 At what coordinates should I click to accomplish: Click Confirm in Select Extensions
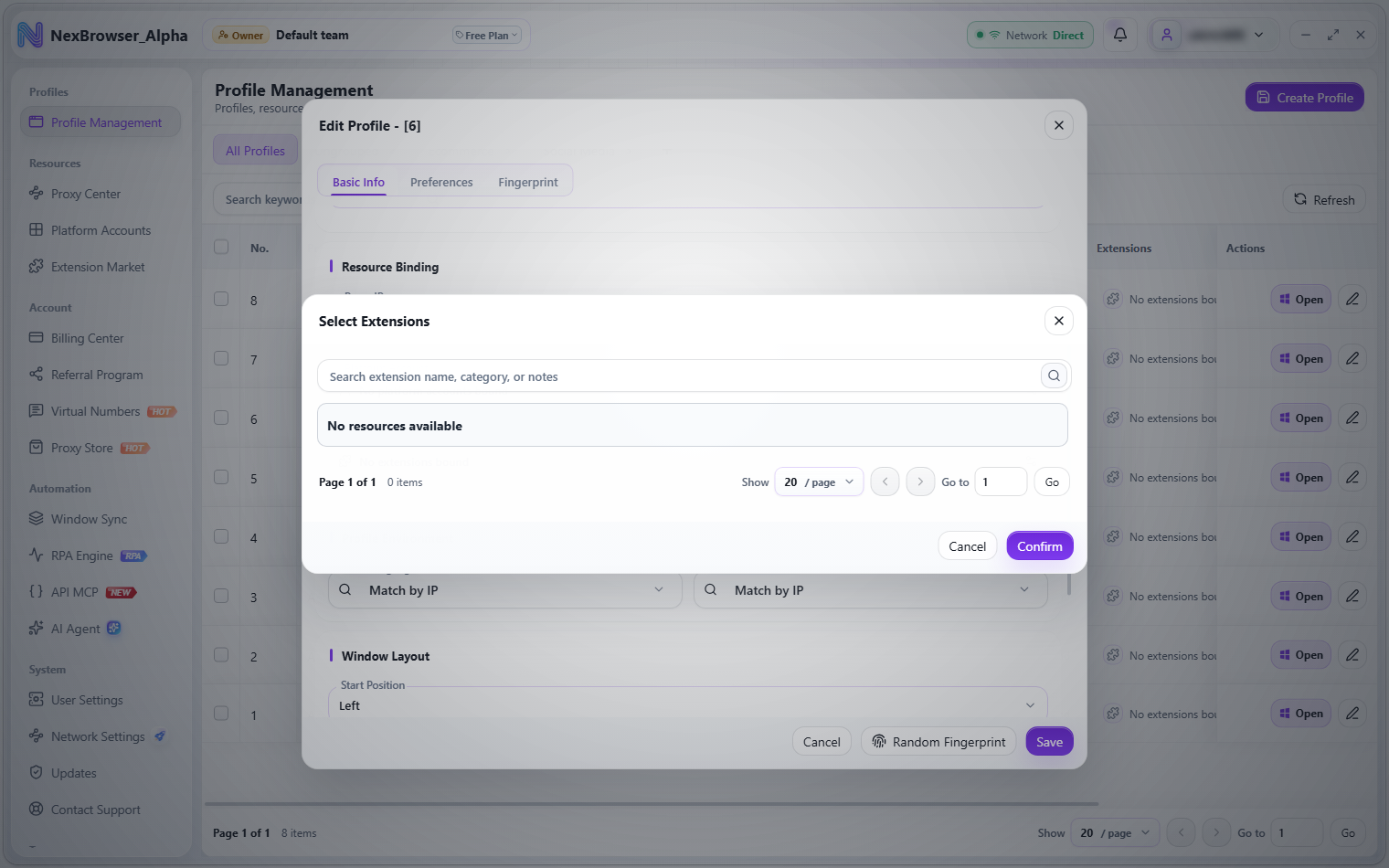pyautogui.click(x=1040, y=546)
